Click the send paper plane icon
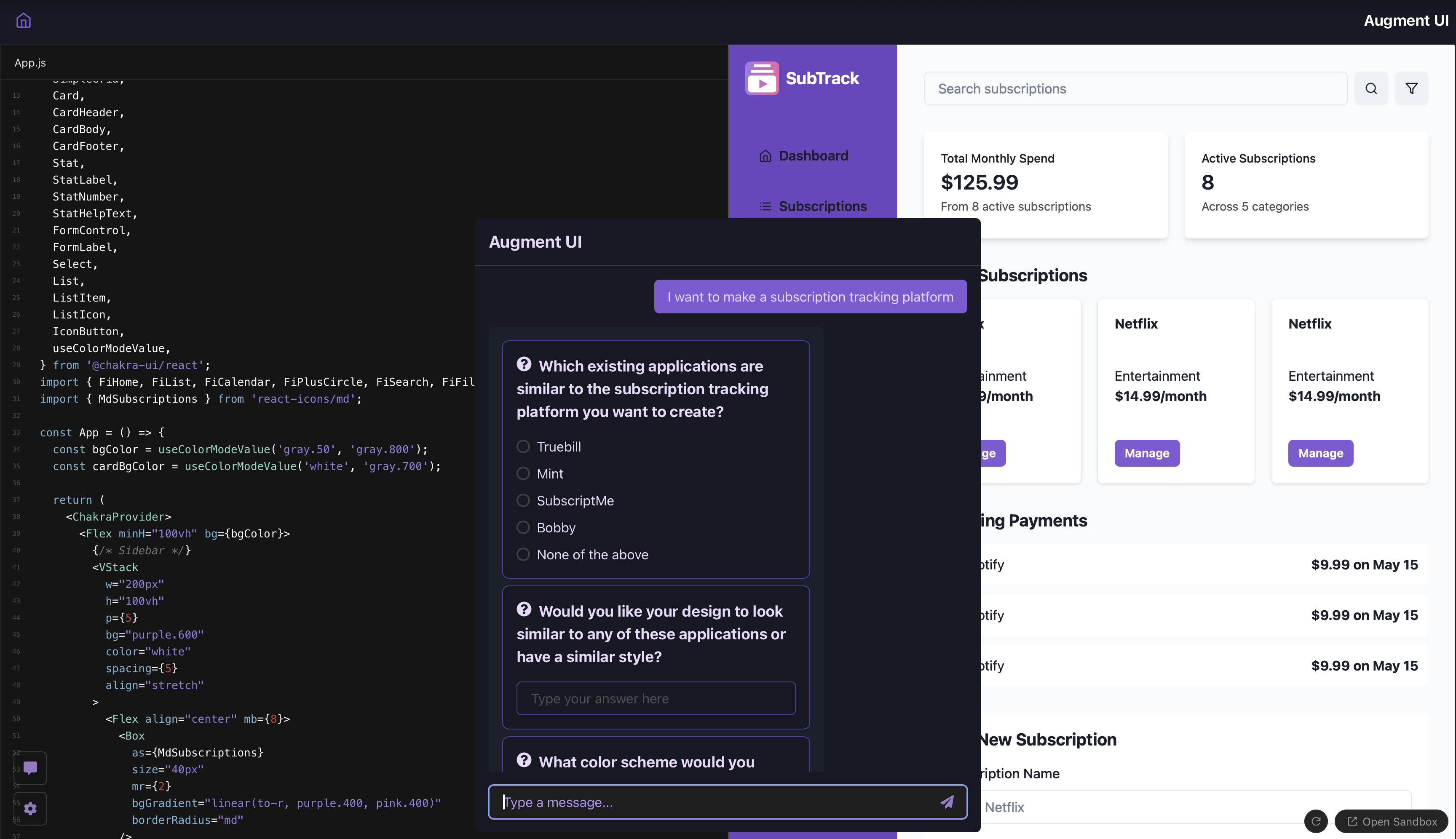The image size is (1456, 839). [947, 802]
